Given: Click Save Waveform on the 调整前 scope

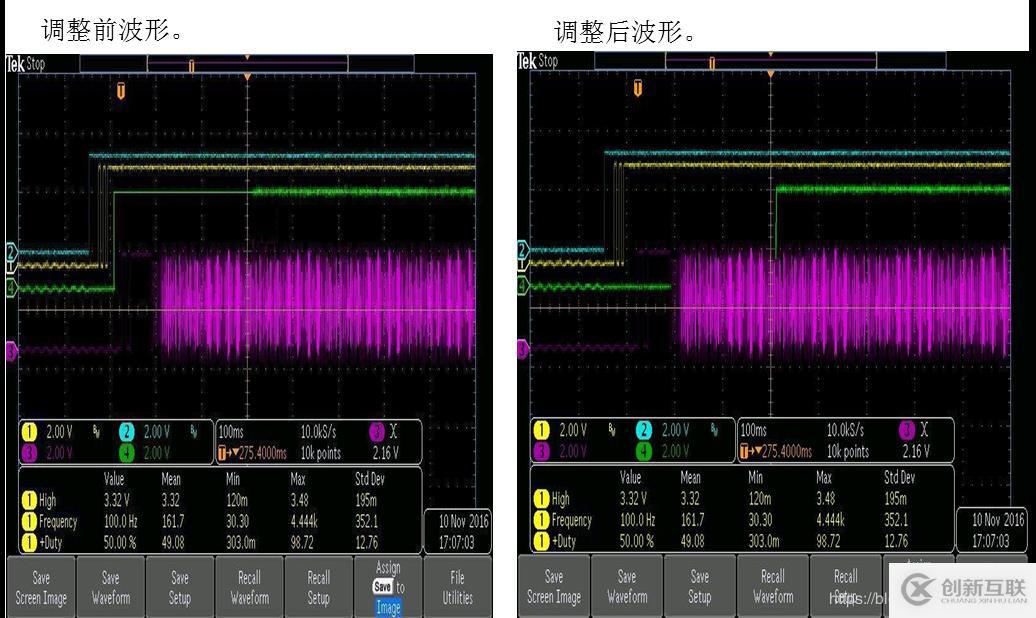Looking at the screenshot, I should [110, 587].
